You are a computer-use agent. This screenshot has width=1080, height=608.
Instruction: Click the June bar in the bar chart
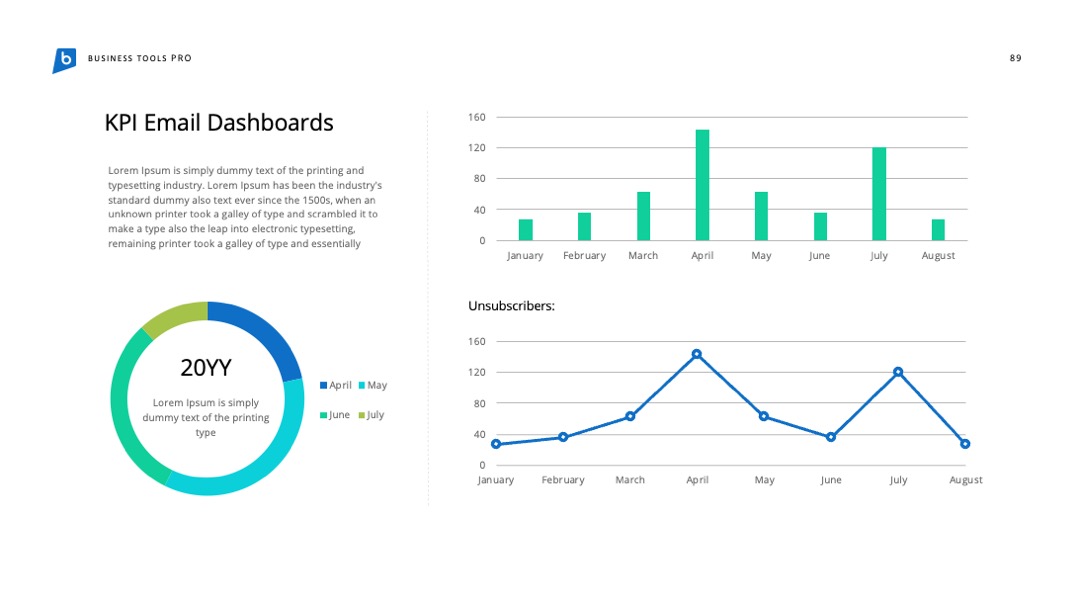click(820, 227)
